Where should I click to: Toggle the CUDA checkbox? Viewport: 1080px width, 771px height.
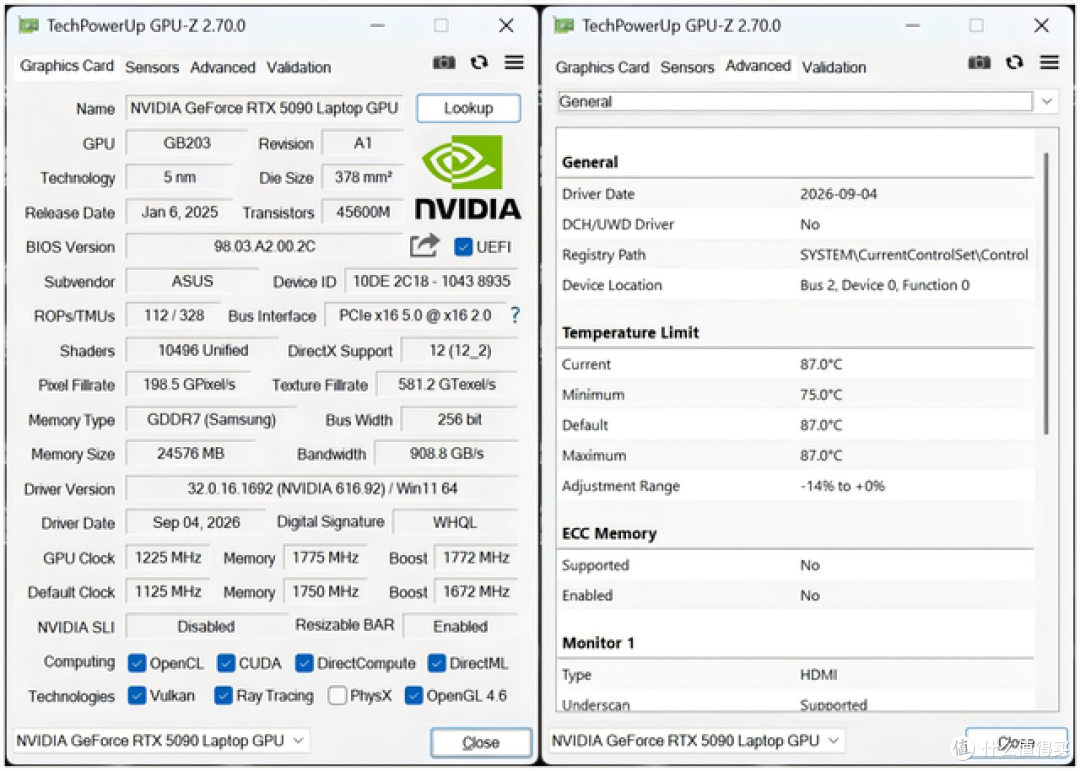coord(226,663)
